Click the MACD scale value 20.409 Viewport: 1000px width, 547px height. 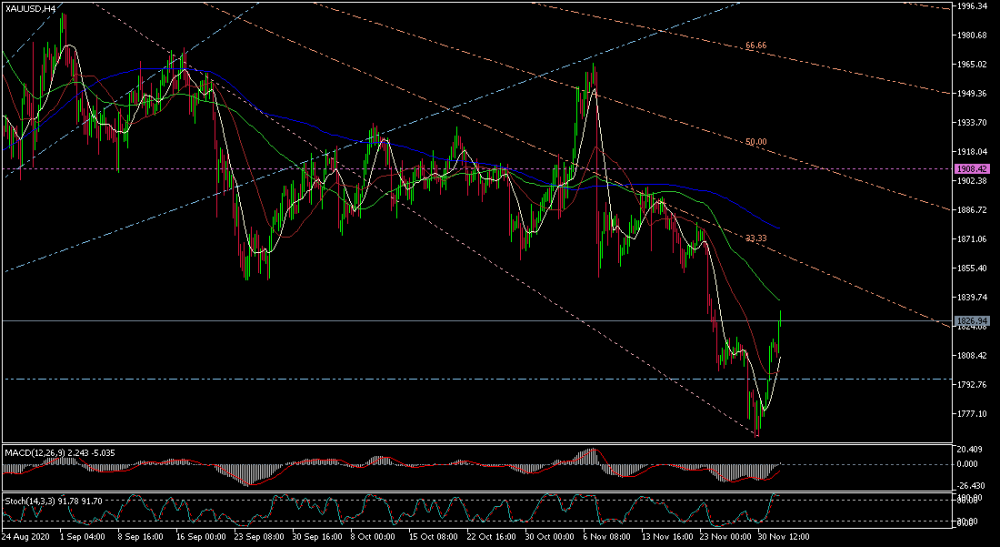(x=971, y=449)
